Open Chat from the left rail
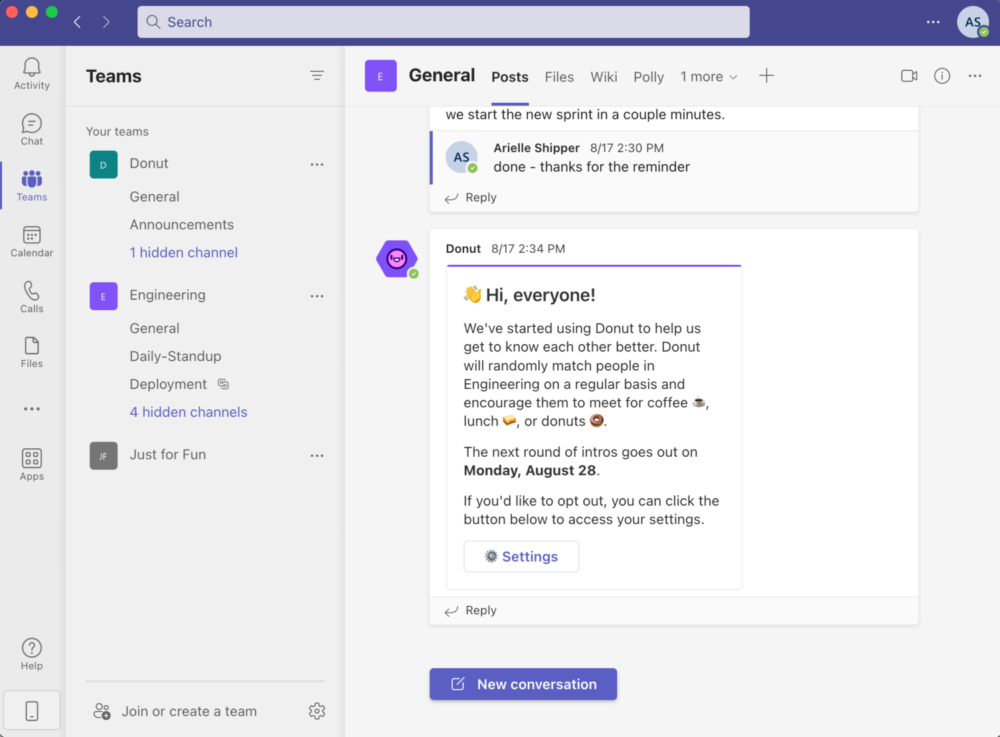The height and width of the screenshot is (737, 1000). [x=31, y=129]
